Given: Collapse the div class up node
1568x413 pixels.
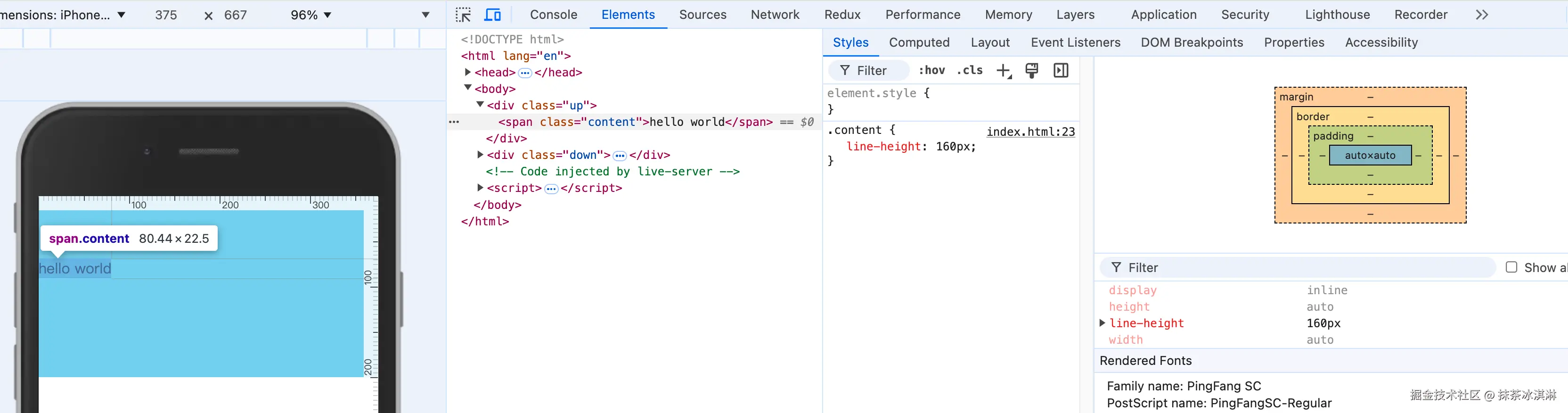Looking at the screenshot, I should click(x=480, y=104).
